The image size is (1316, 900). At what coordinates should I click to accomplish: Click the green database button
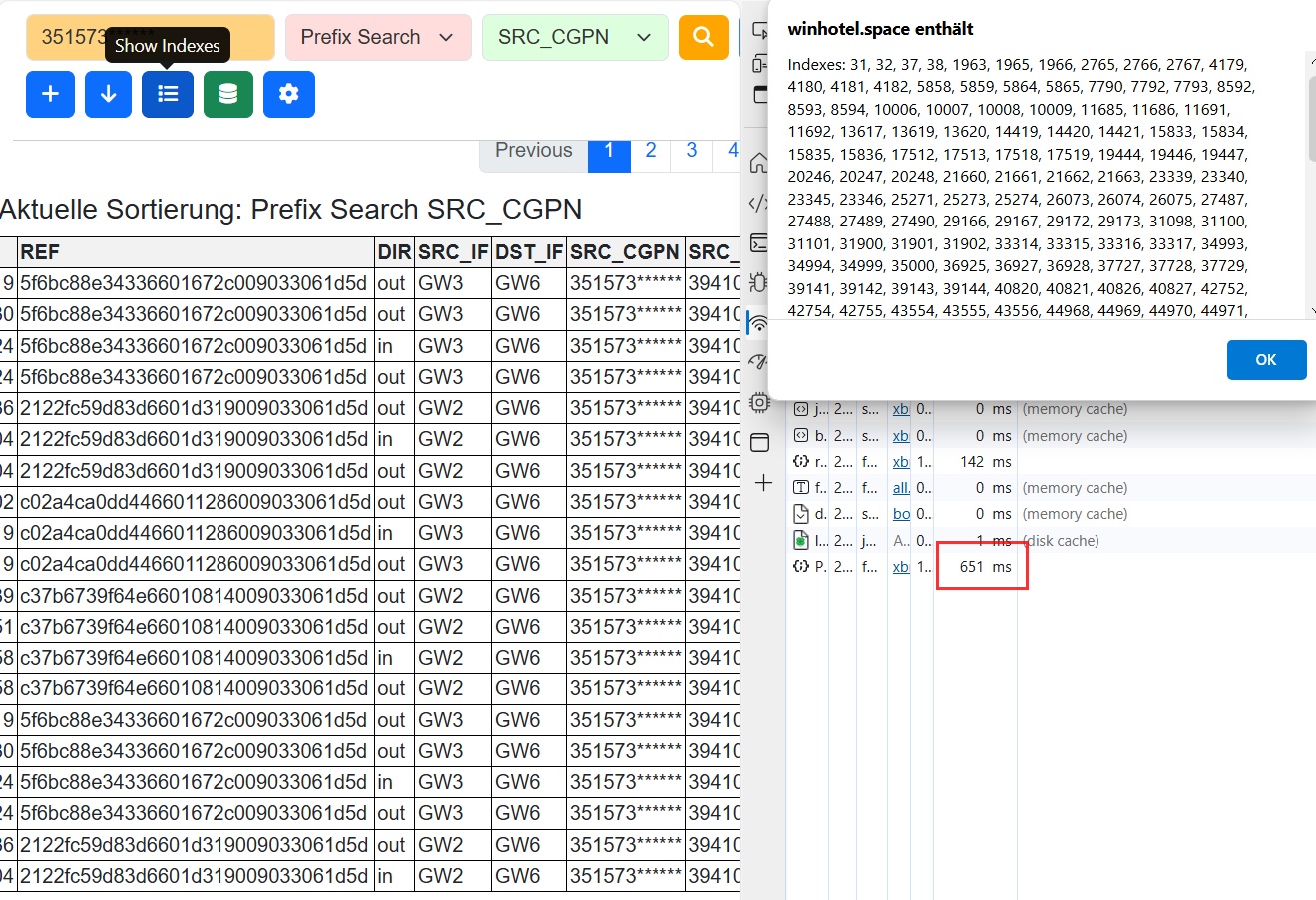click(x=228, y=94)
